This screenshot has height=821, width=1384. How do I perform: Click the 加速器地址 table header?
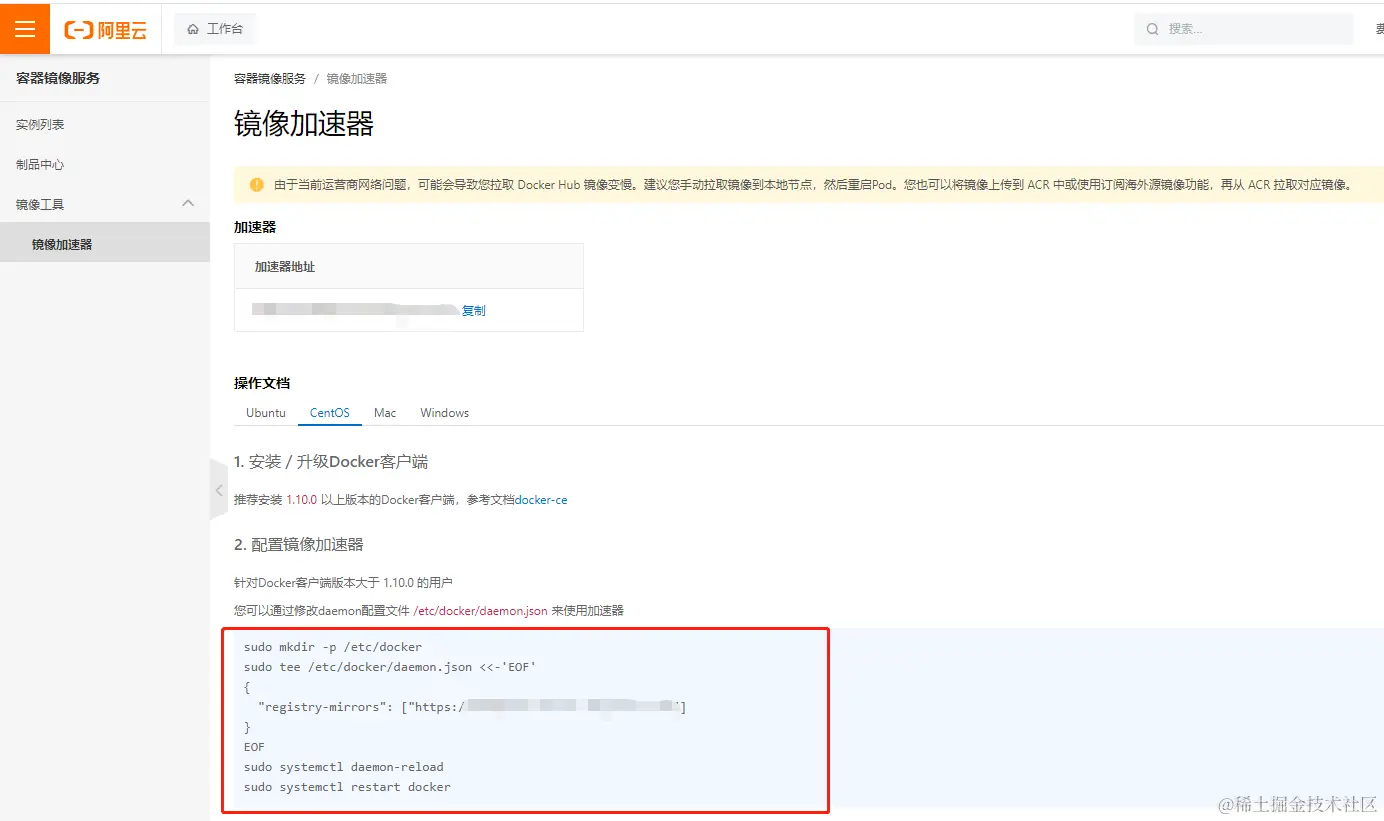click(285, 267)
